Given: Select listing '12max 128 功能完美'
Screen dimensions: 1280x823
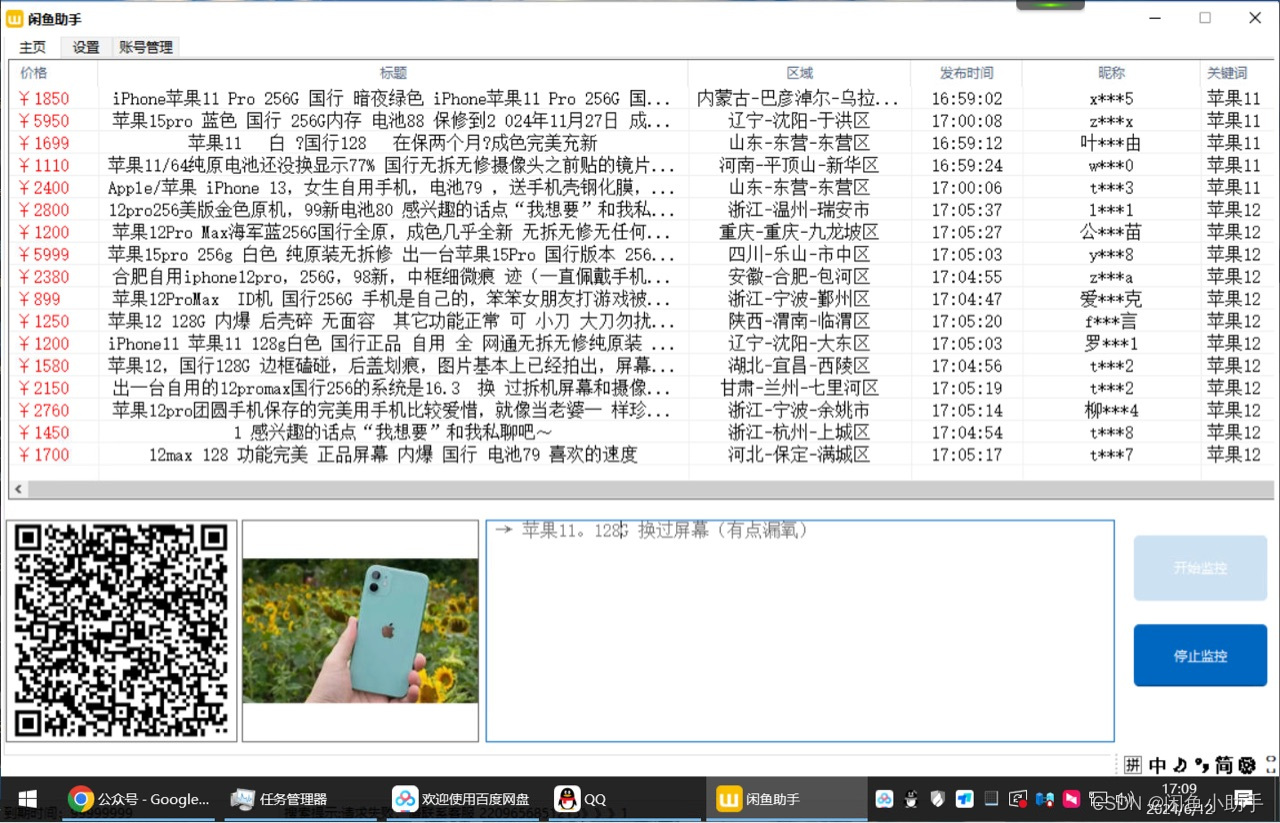Looking at the screenshot, I should coord(640,455).
